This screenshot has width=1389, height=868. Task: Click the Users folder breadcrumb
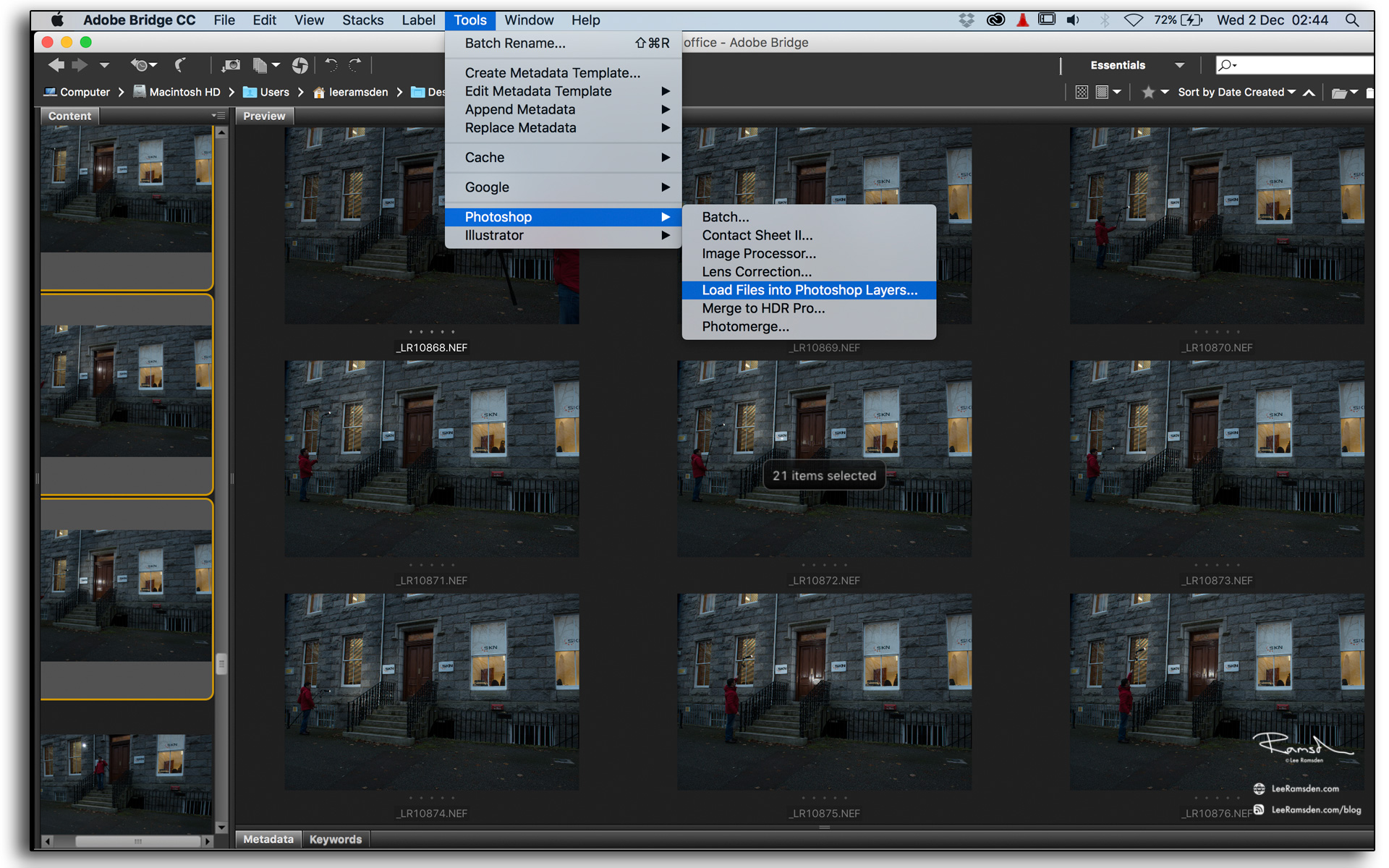click(x=266, y=92)
